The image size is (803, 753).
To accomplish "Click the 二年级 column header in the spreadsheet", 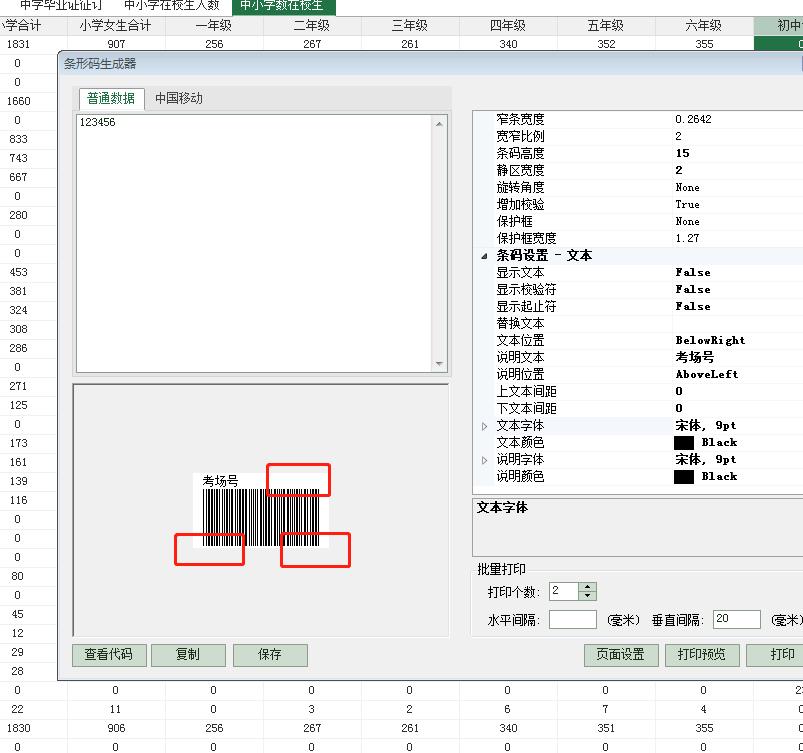I will [312, 26].
